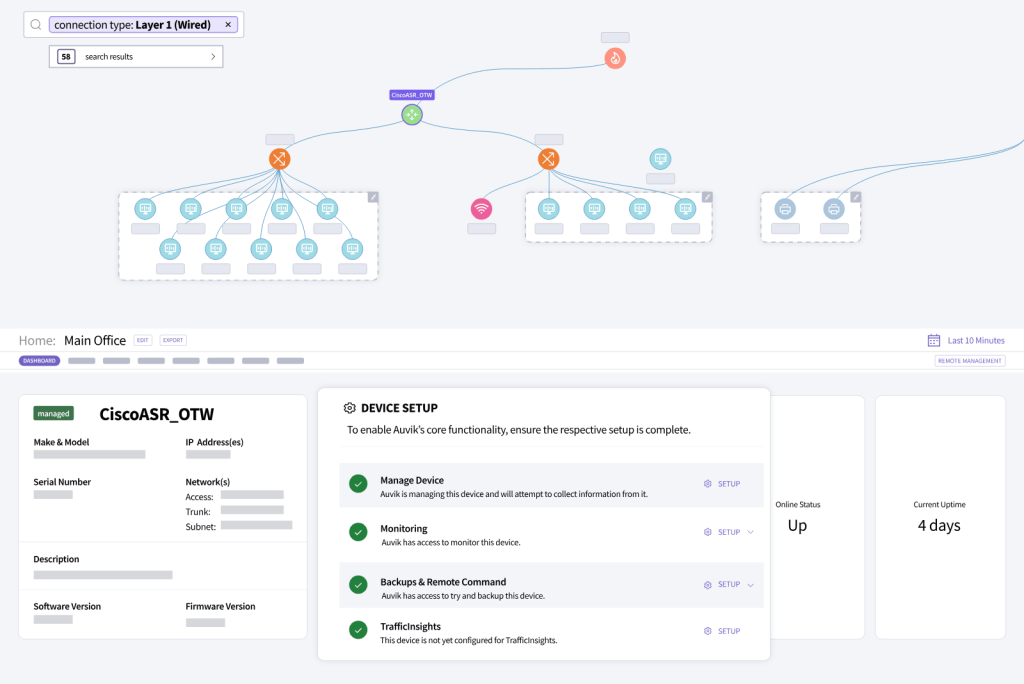Viewport: 1024px width, 684px height.
Task: Click the Software Version label
Action: [67, 606]
